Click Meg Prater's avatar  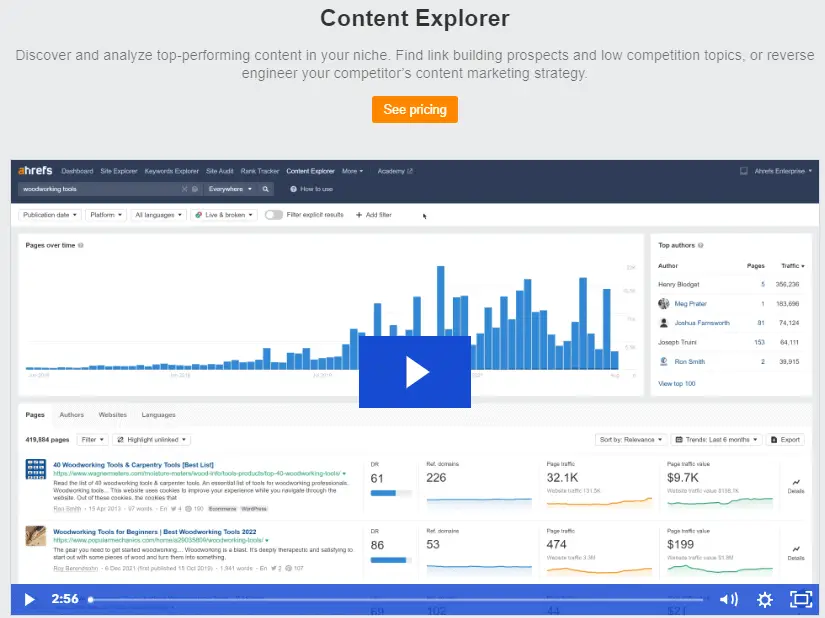click(x=663, y=303)
